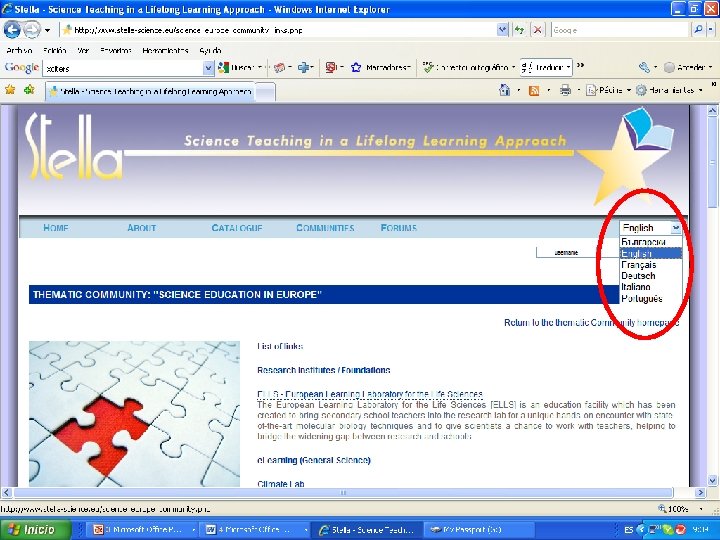
Task: Click the red Stop loading icon
Action: point(537,30)
